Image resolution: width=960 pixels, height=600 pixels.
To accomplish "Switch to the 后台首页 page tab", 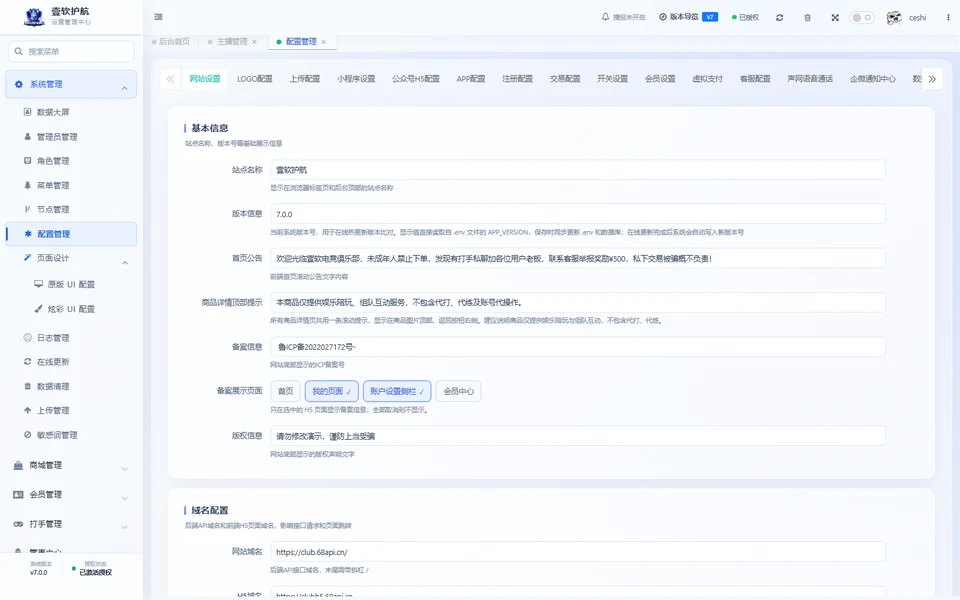I will pos(171,42).
